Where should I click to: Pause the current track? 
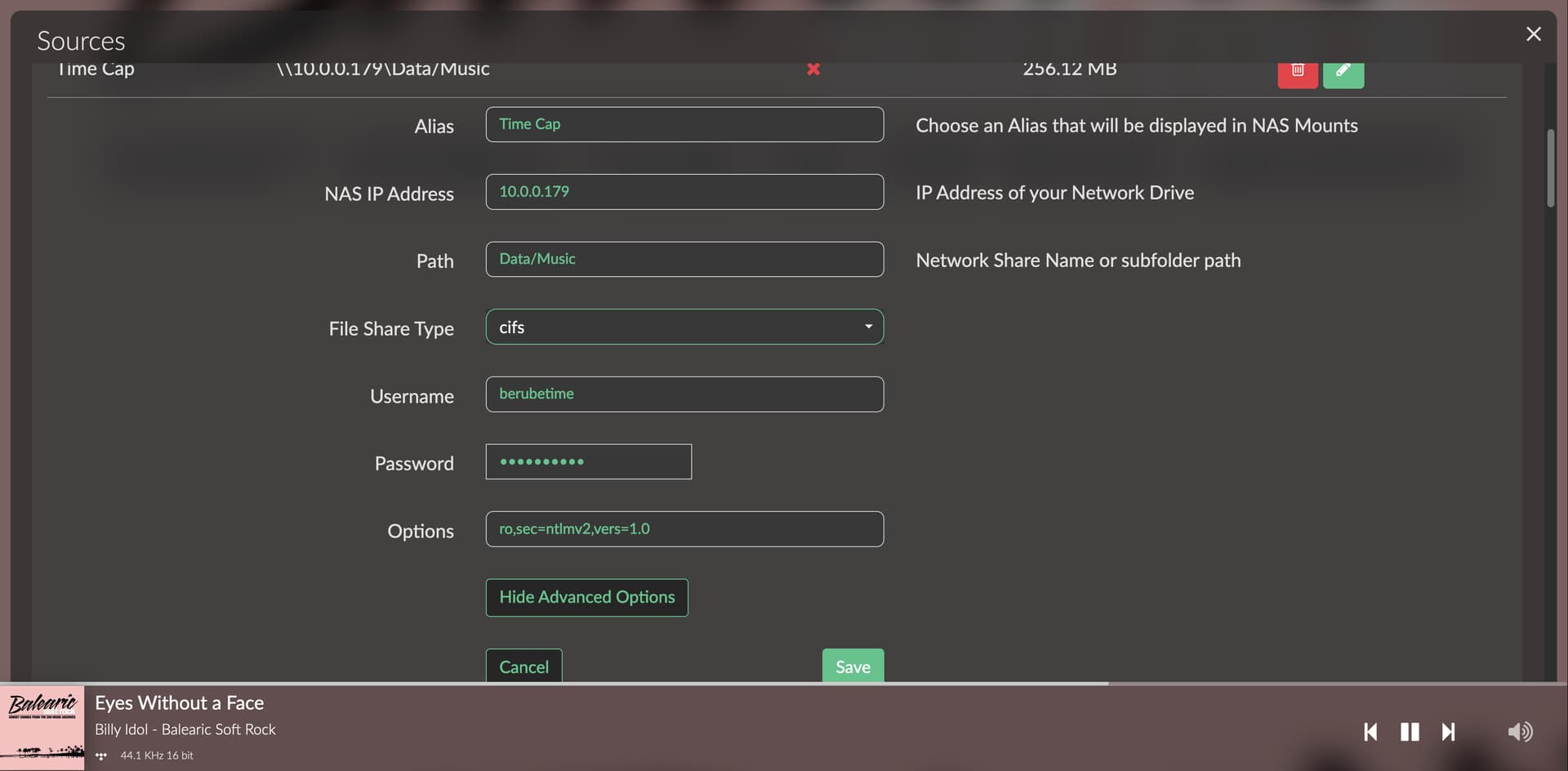(1410, 732)
